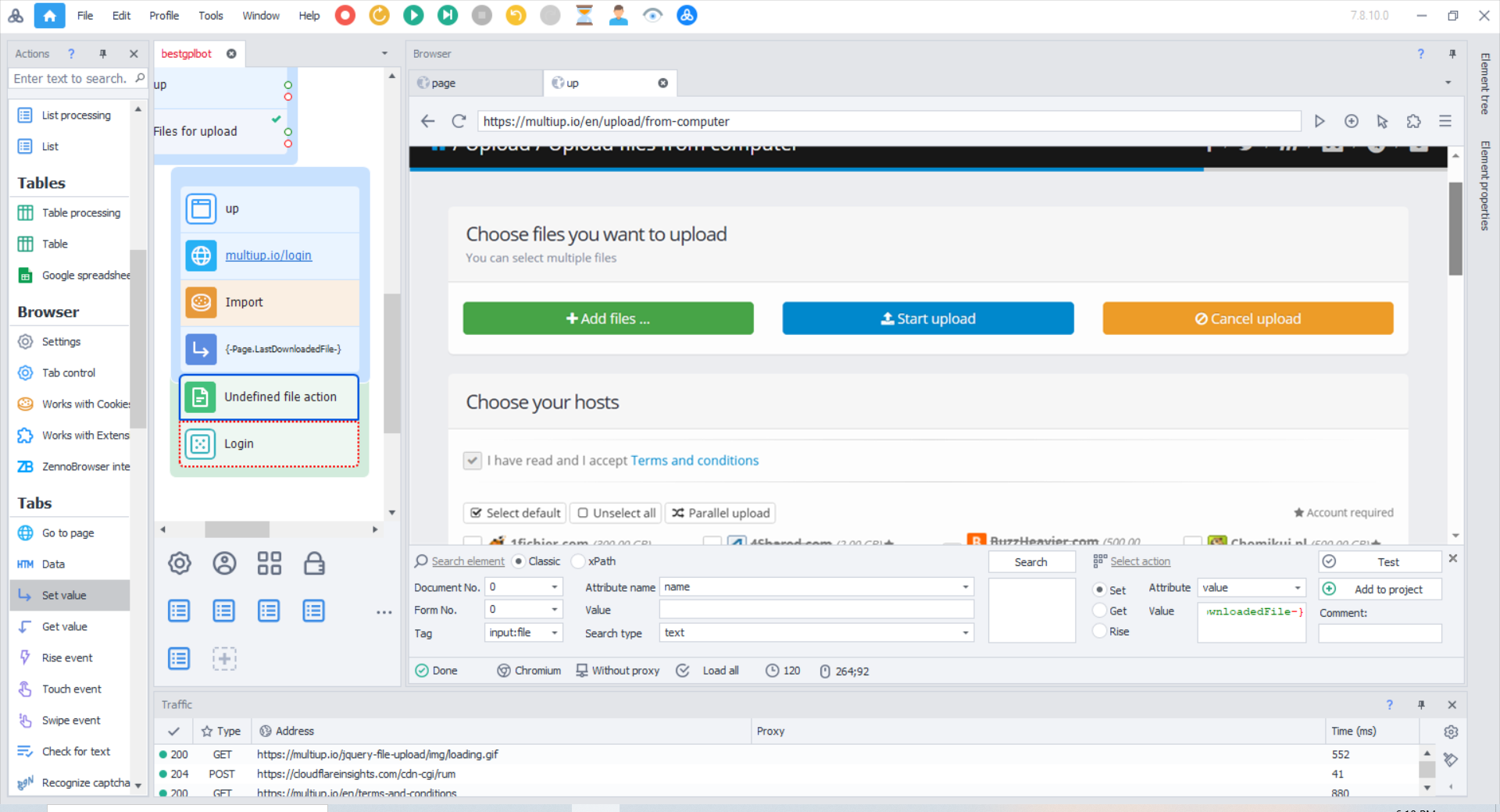The height and width of the screenshot is (812, 1500).
Task: Open the Tools menu
Action: tap(211, 16)
